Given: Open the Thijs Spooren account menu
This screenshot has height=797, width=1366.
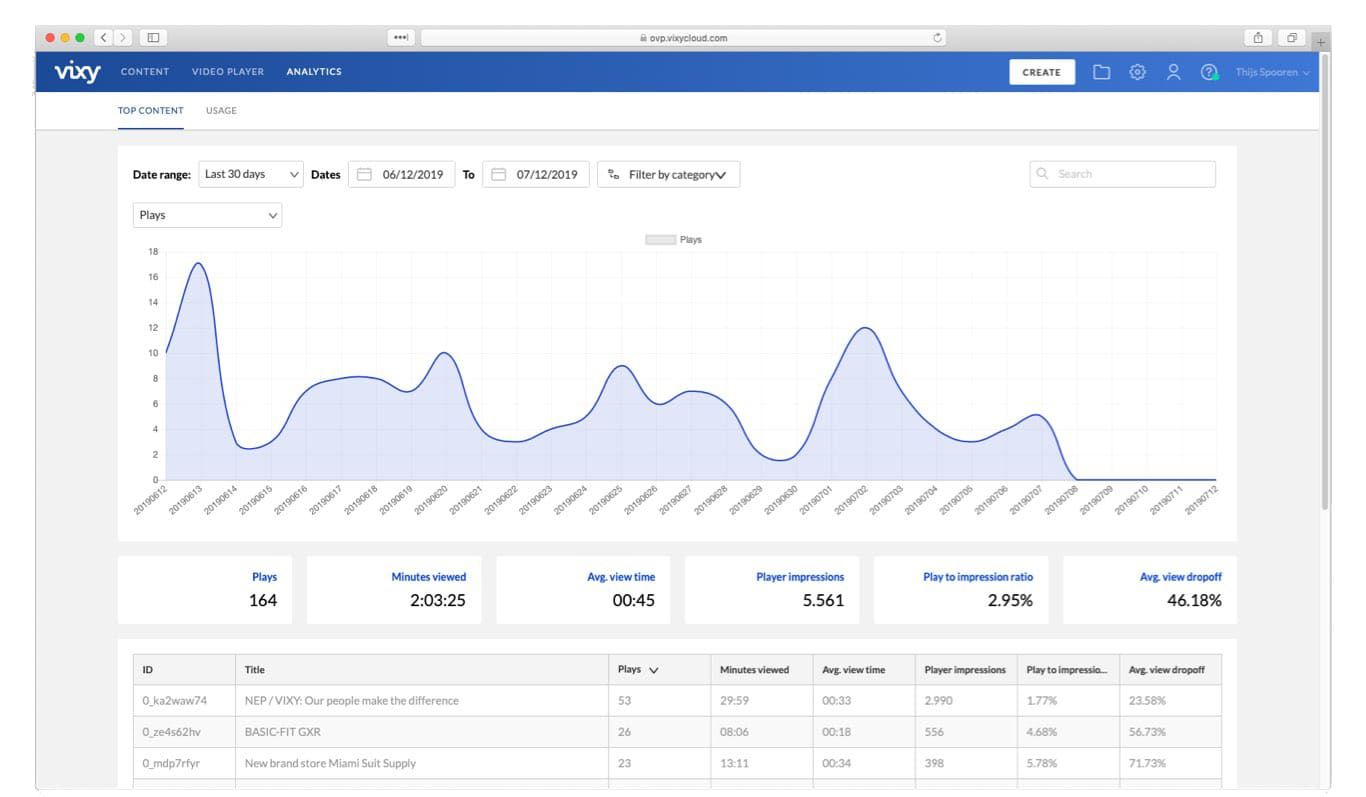Looking at the screenshot, I should (x=1272, y=72).
